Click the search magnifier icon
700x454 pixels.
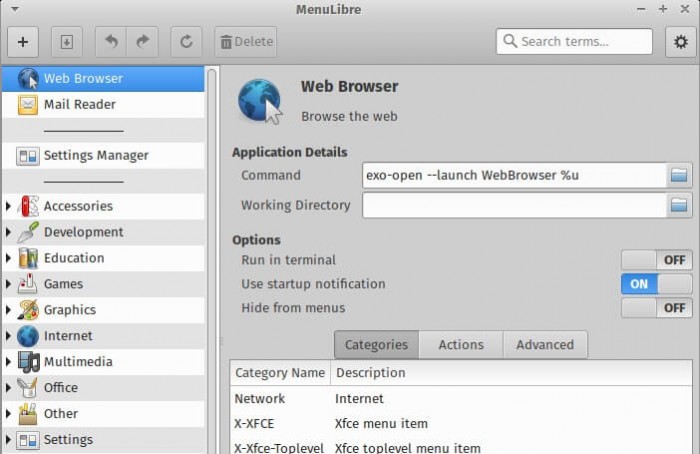click(x=510, y=41)
